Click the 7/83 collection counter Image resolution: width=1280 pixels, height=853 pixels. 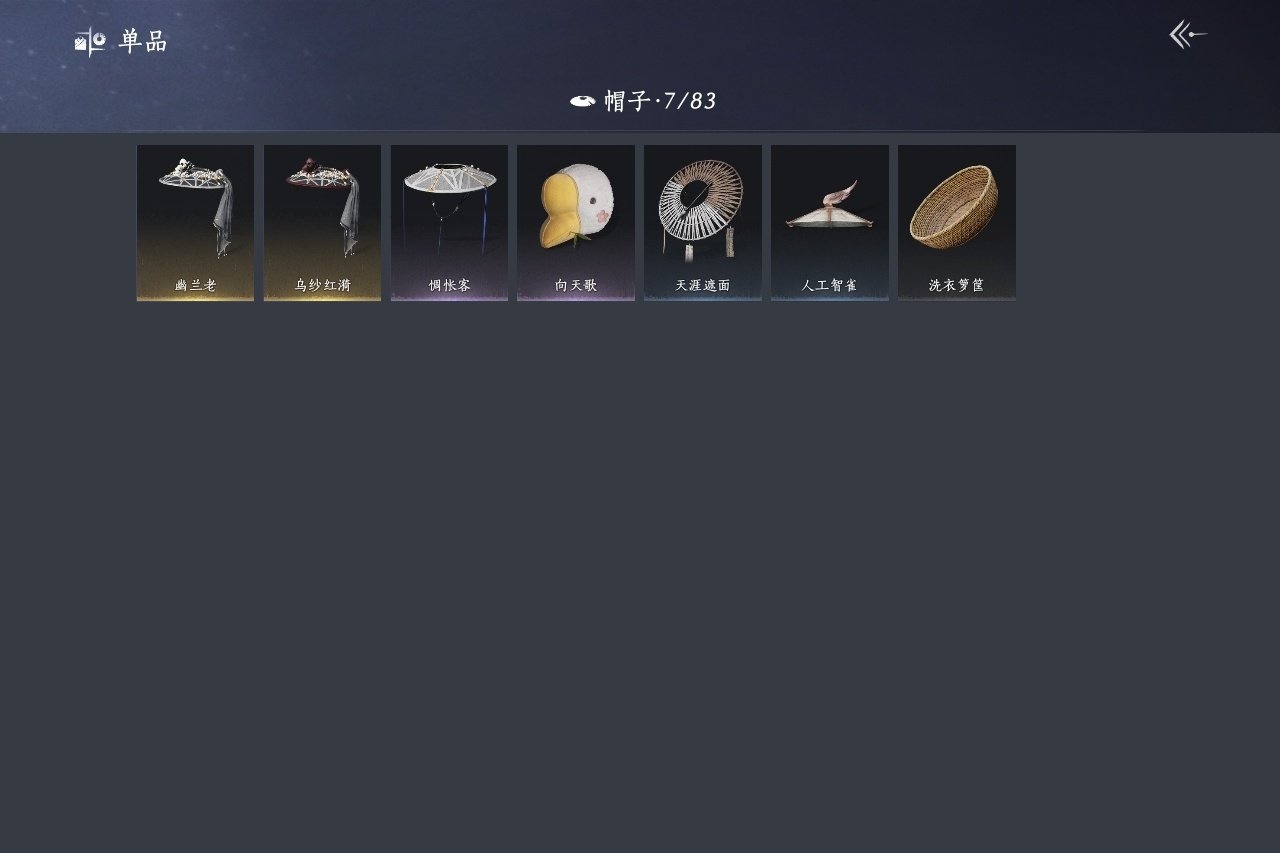pos(690,101)
